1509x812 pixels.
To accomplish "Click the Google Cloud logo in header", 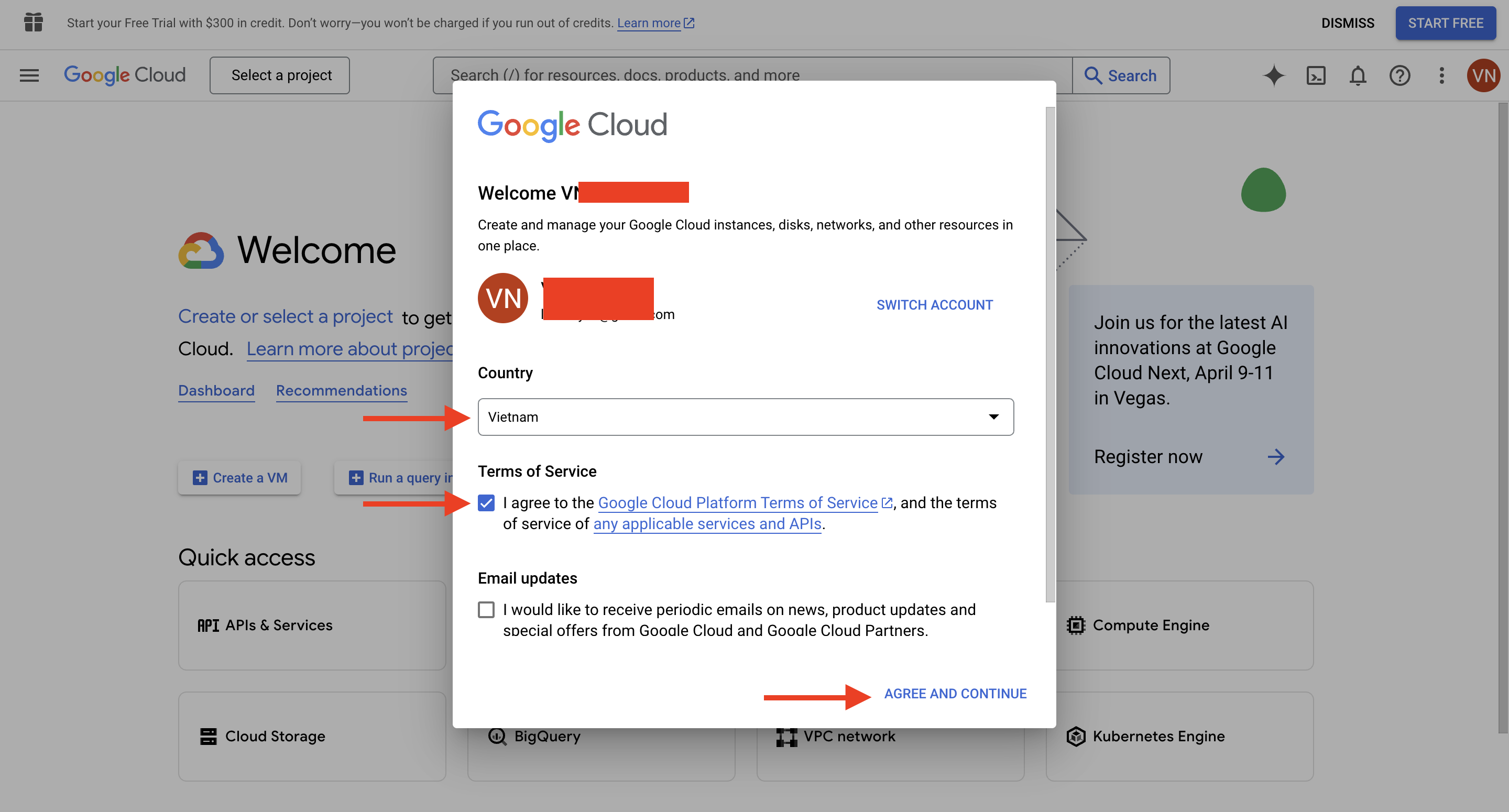I will [125, 75].
